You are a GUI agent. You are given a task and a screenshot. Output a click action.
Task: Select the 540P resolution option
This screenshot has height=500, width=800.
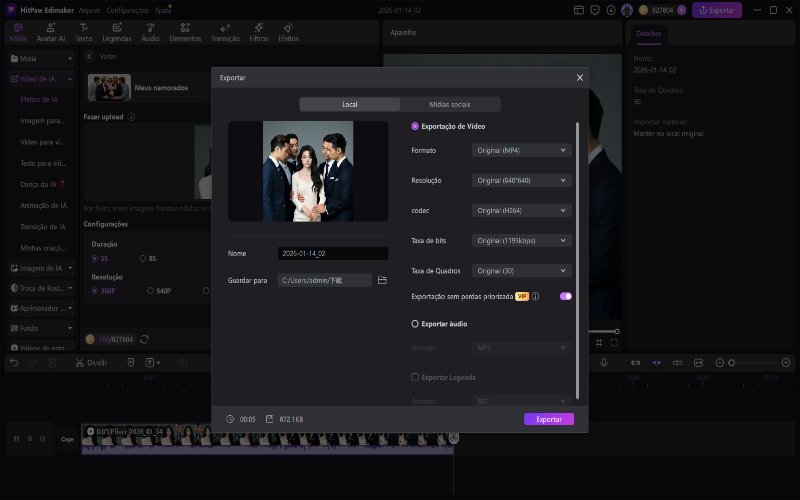(150, 291)
